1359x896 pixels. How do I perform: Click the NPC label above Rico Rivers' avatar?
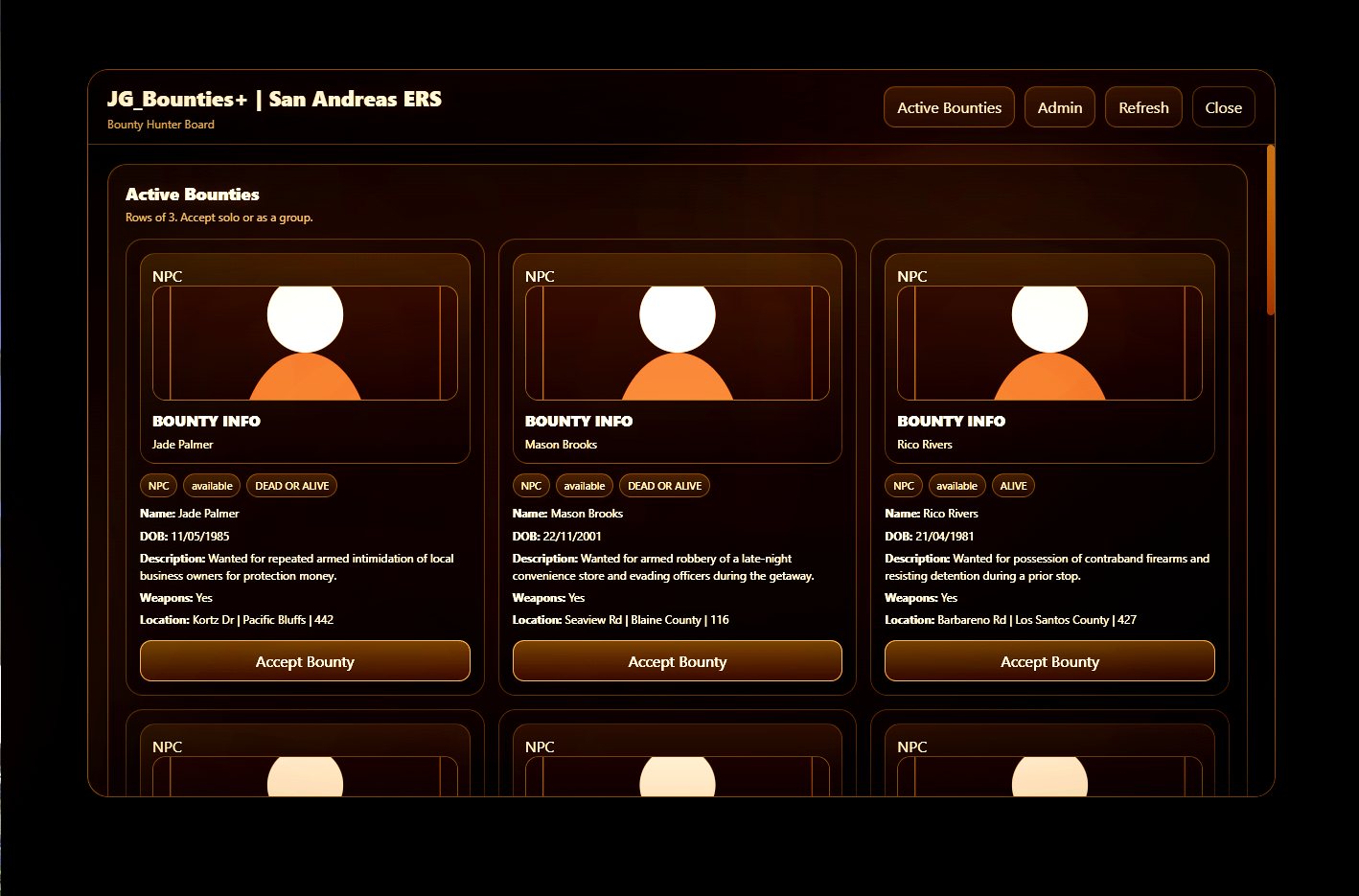point(912,276)
